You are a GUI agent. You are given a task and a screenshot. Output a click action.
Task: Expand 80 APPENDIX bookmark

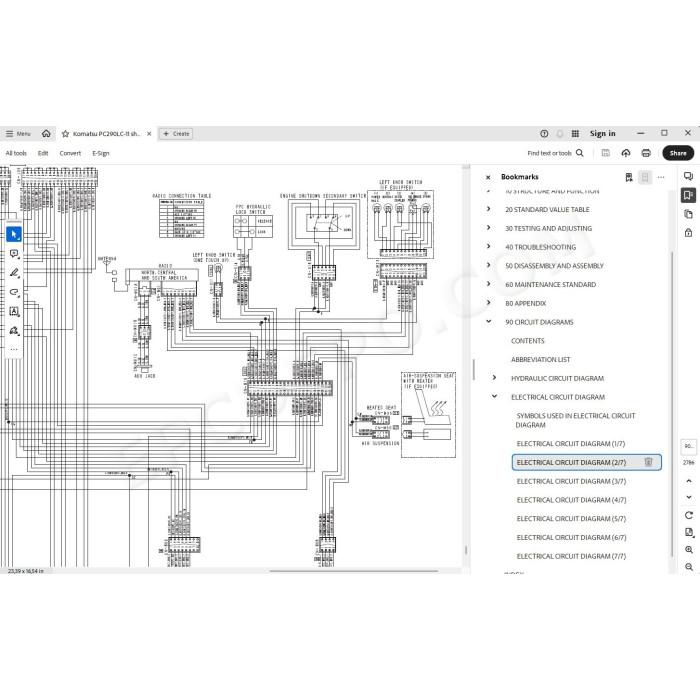click(x=488, y=303)
